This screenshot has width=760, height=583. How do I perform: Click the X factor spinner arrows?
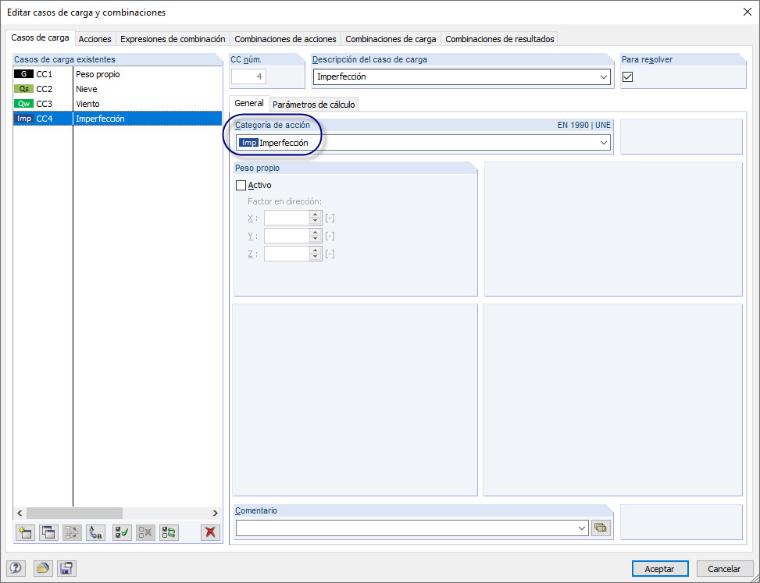[316, 218]
